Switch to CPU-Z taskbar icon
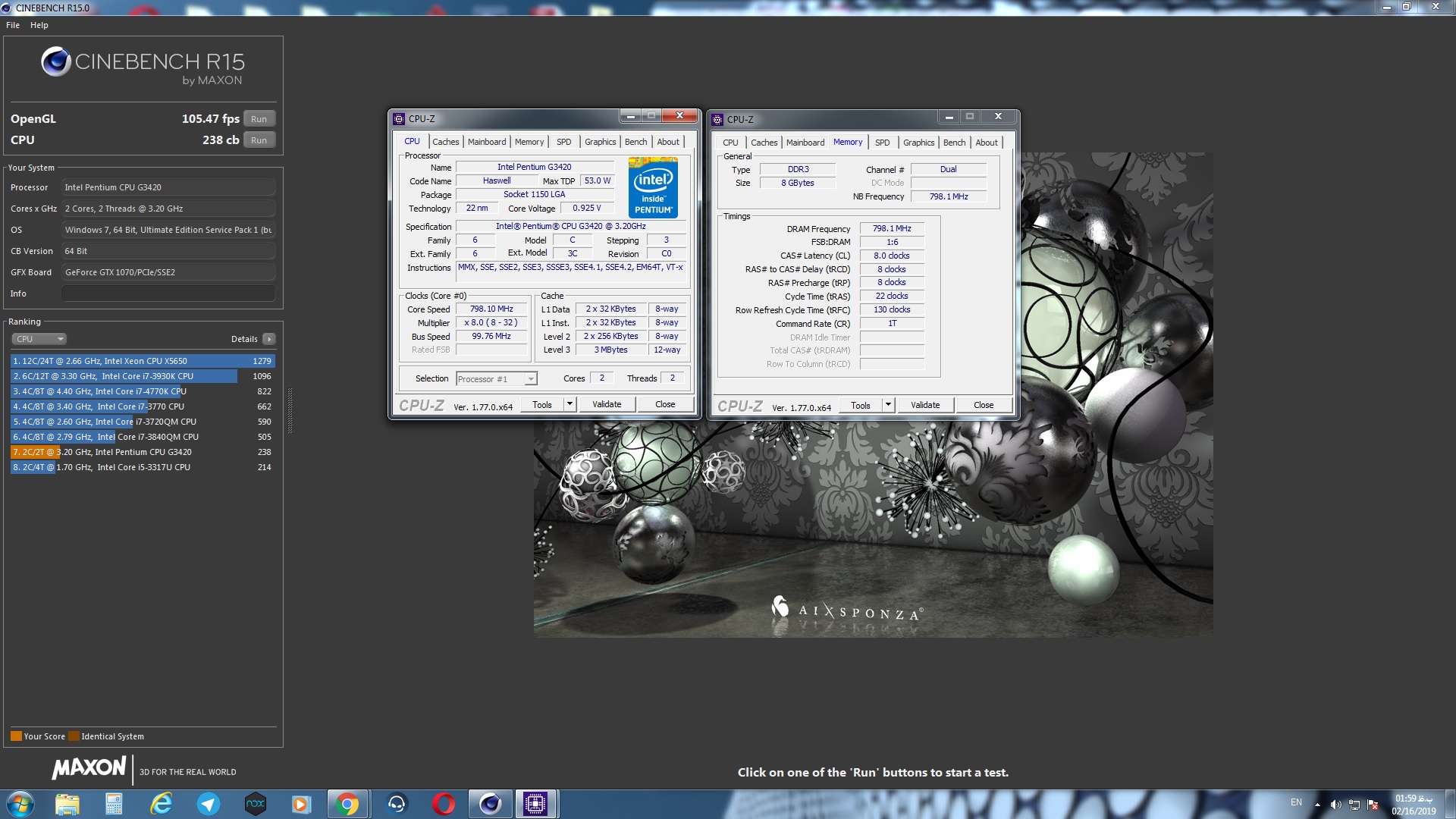Viewport: 1456px width, 819px height. point(536,804)
